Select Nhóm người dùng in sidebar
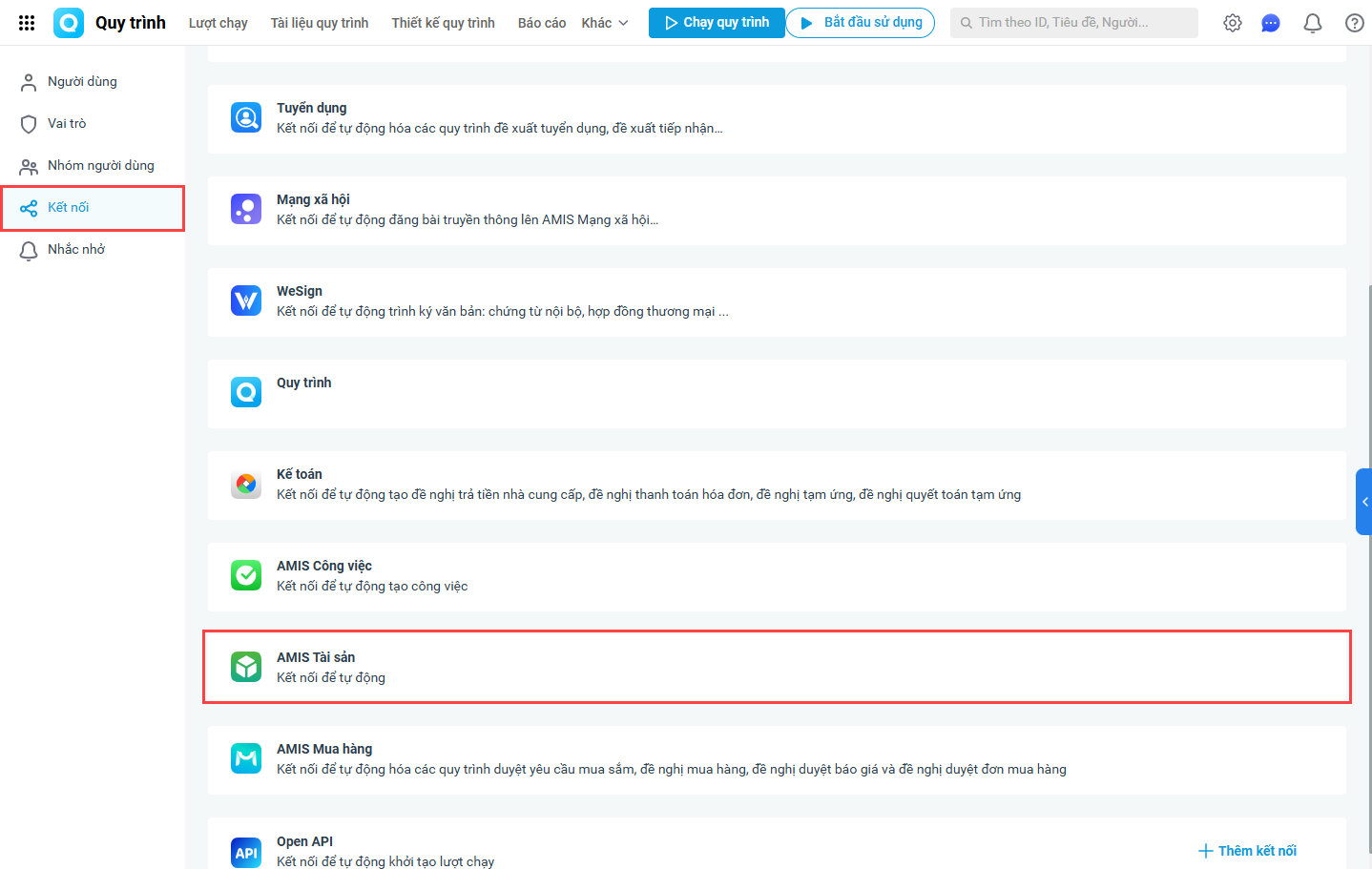The height and width of the screenshot is (869, 1372). (x=93, y=166)
